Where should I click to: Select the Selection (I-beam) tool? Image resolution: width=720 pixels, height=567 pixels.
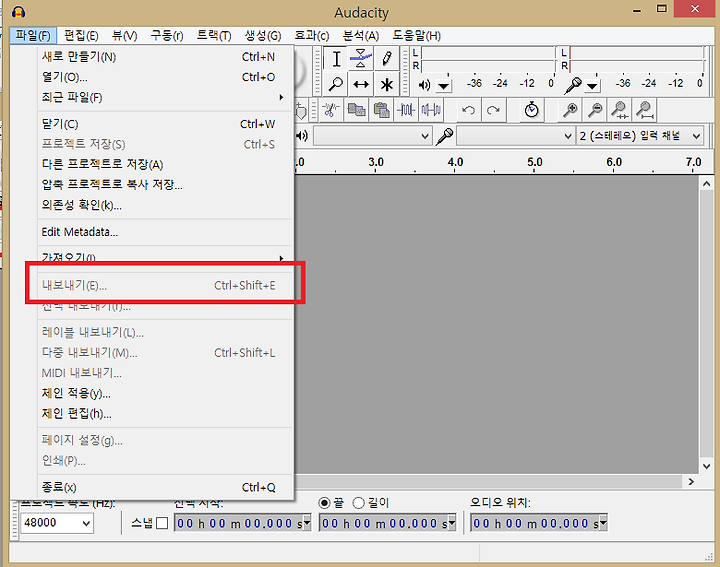[336, 58]
